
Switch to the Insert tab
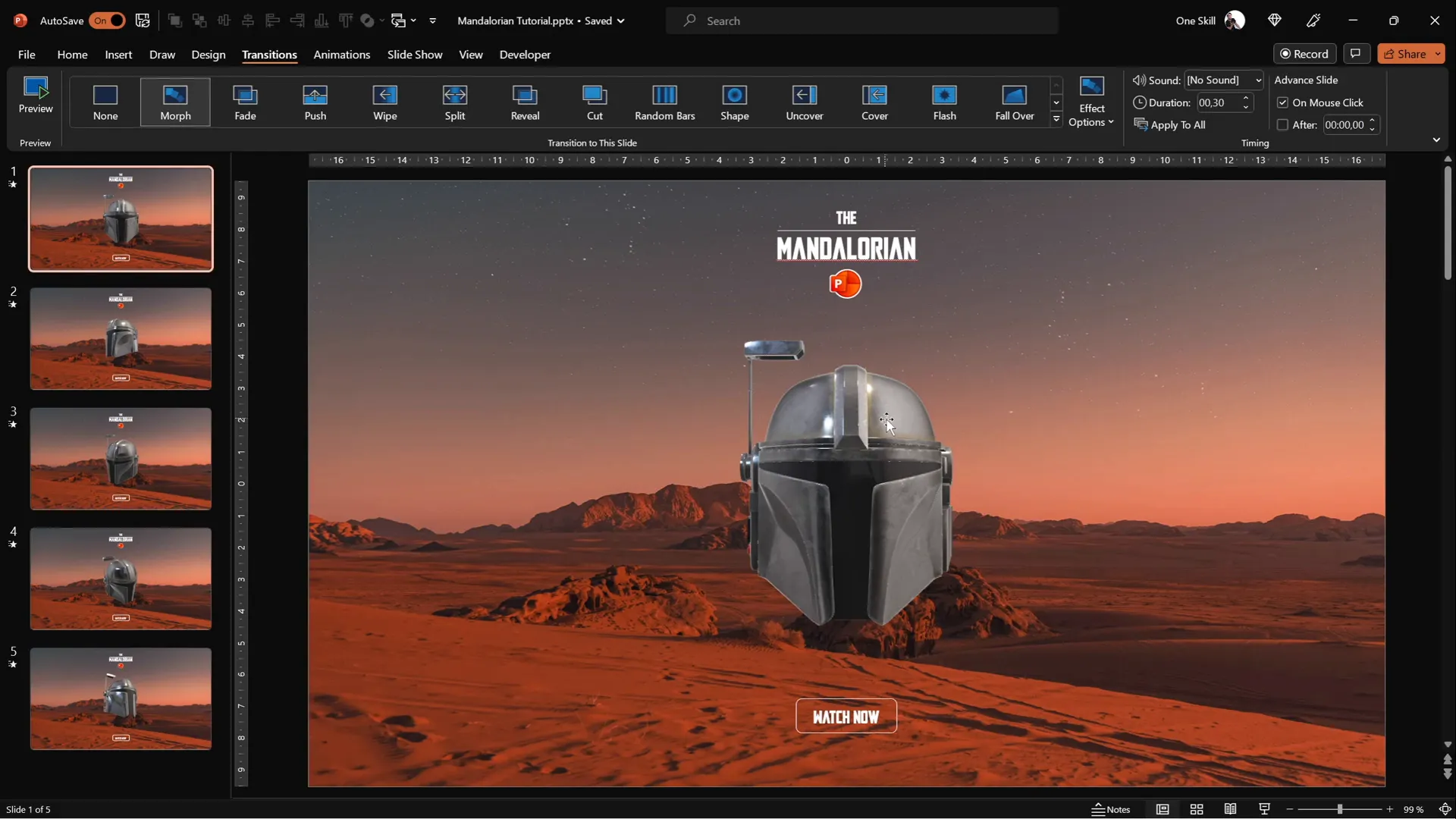(118, 55)
